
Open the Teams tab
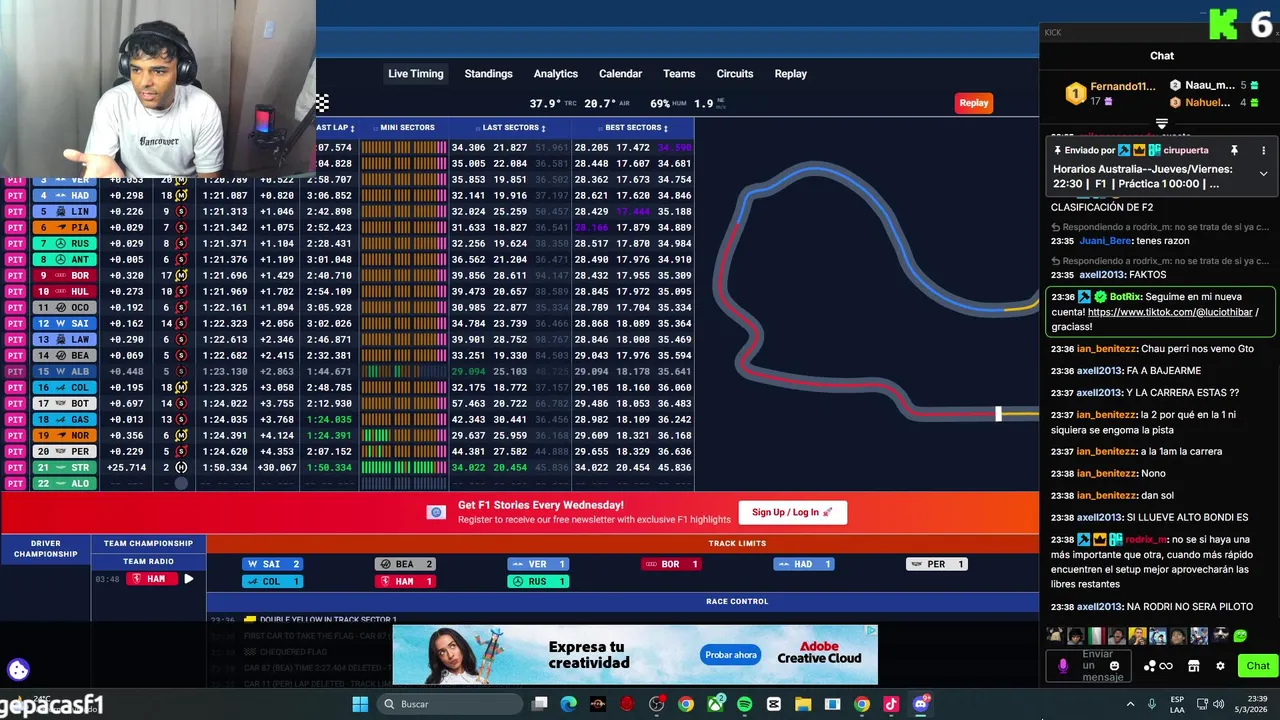click(x=679, y=73)
